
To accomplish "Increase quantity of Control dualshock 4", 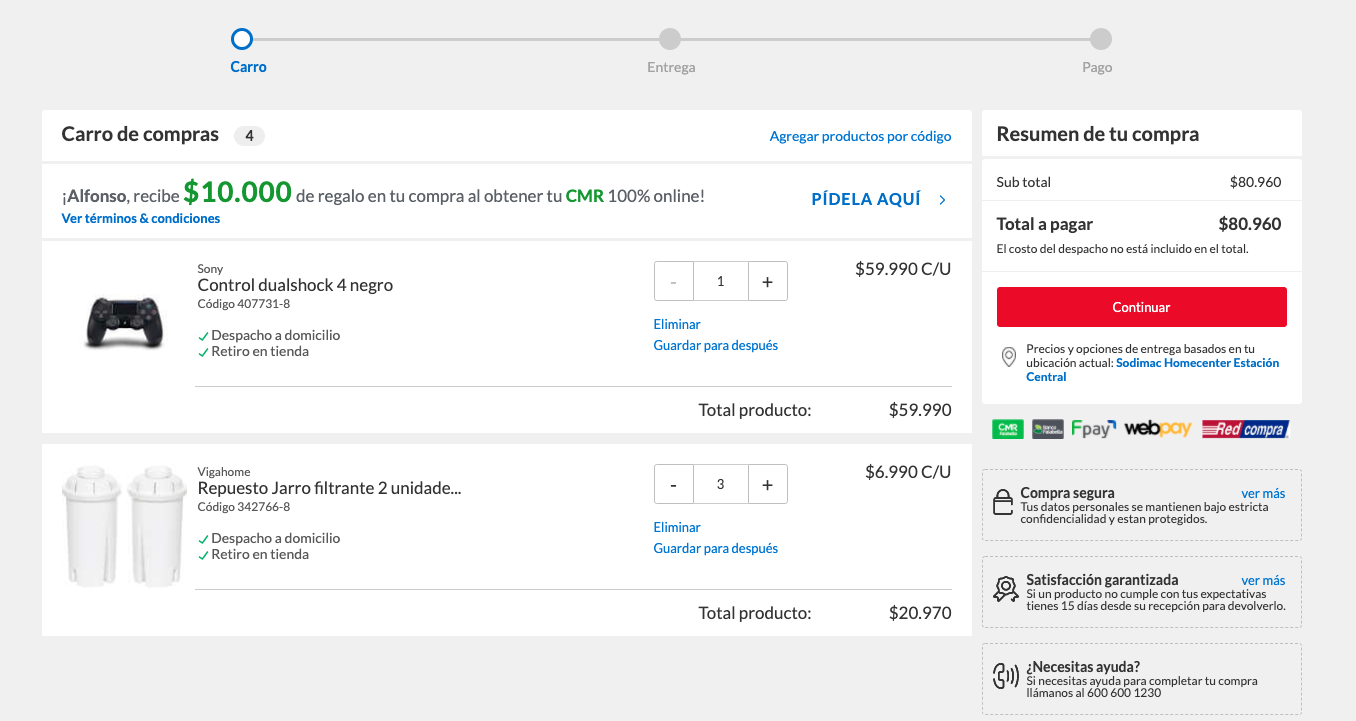I will tap(768, 282).
